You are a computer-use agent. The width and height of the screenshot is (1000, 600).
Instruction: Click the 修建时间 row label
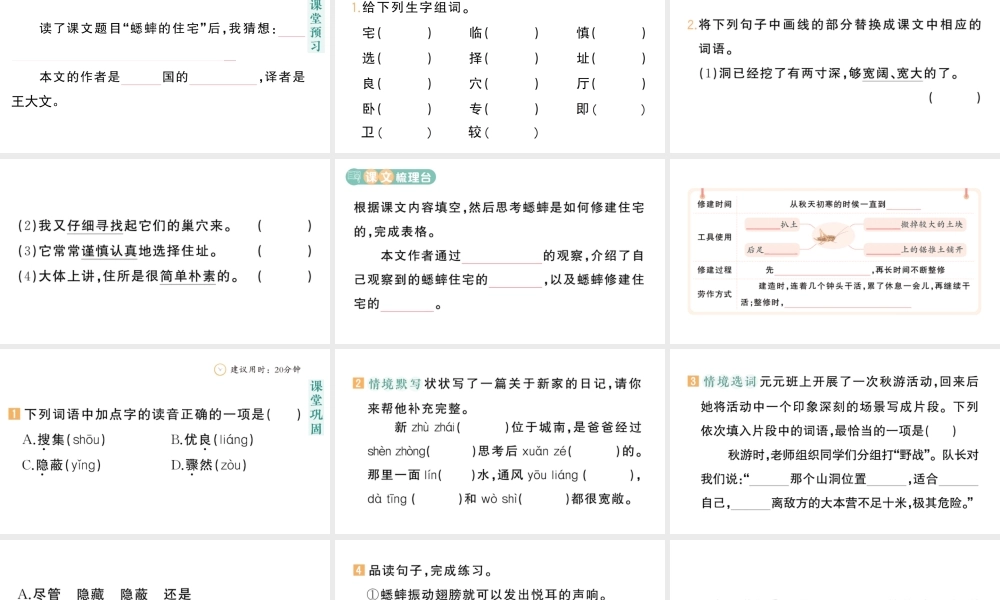(714, 204)
